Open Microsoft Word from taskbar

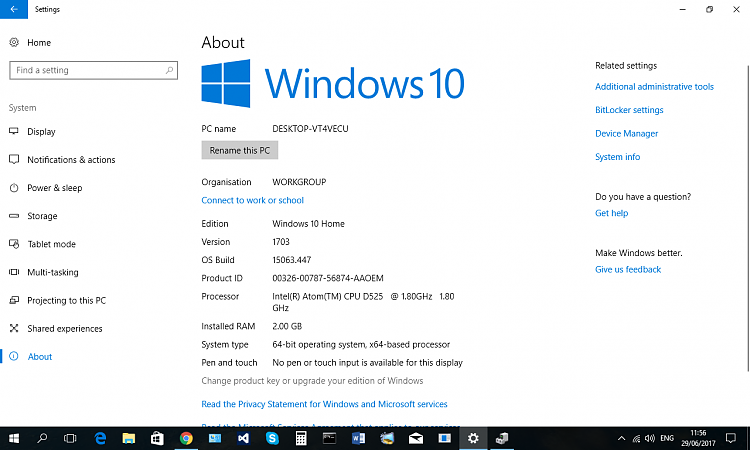point(358,438)
